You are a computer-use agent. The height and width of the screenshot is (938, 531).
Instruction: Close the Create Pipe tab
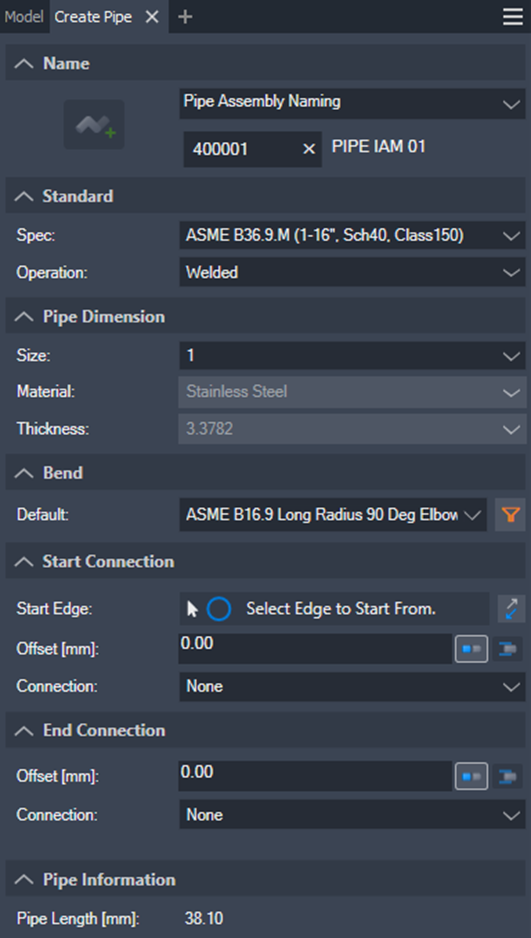[x=152, y=17]
